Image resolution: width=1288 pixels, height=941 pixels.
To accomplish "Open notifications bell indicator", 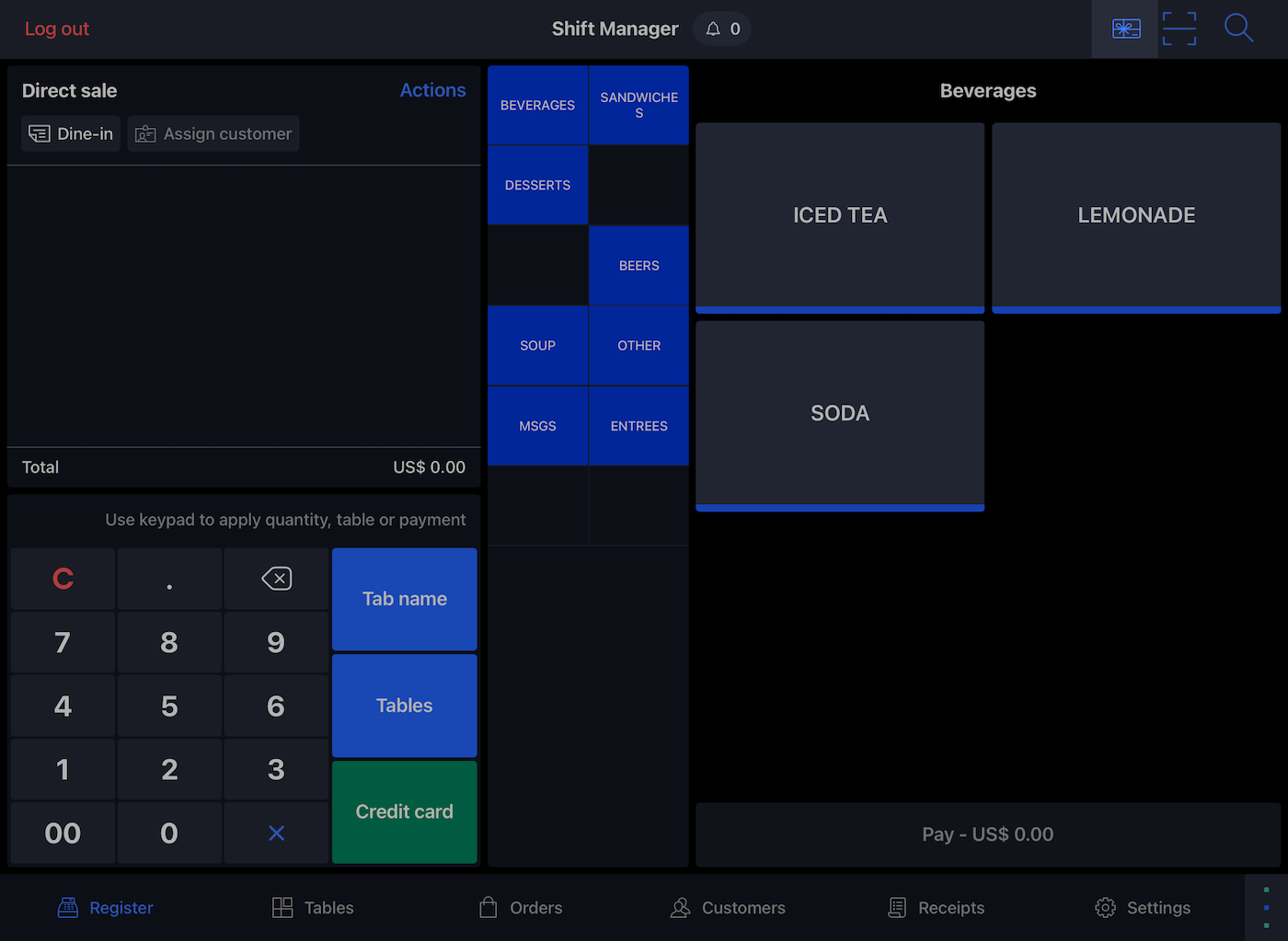I will (x=722, y=29).
